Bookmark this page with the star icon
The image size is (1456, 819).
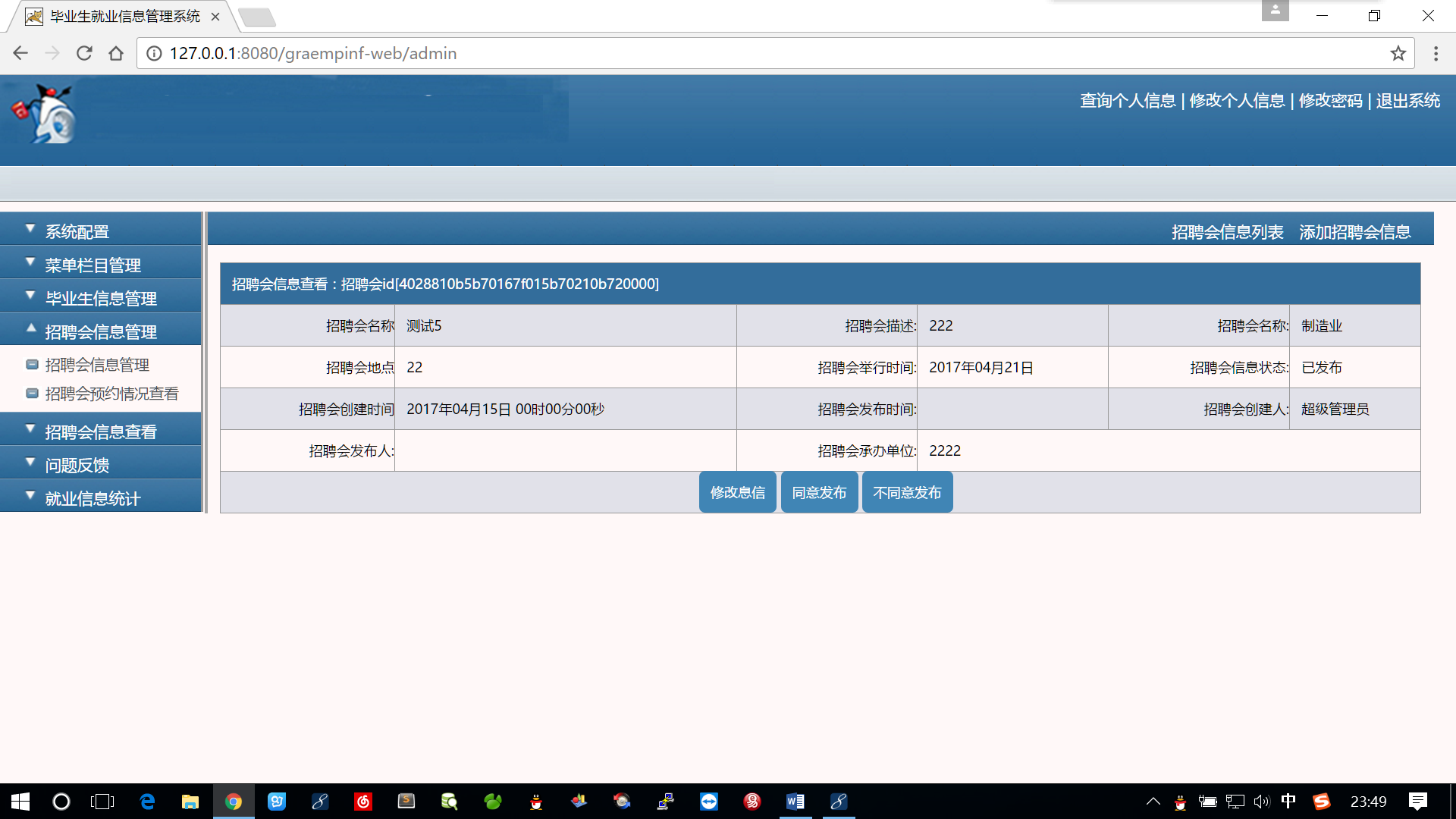click(1398, 53)
